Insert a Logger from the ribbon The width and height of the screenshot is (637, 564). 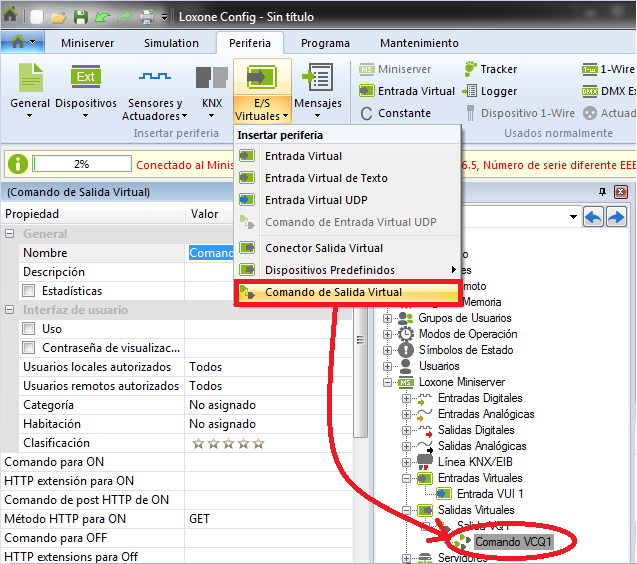[490, 91]
